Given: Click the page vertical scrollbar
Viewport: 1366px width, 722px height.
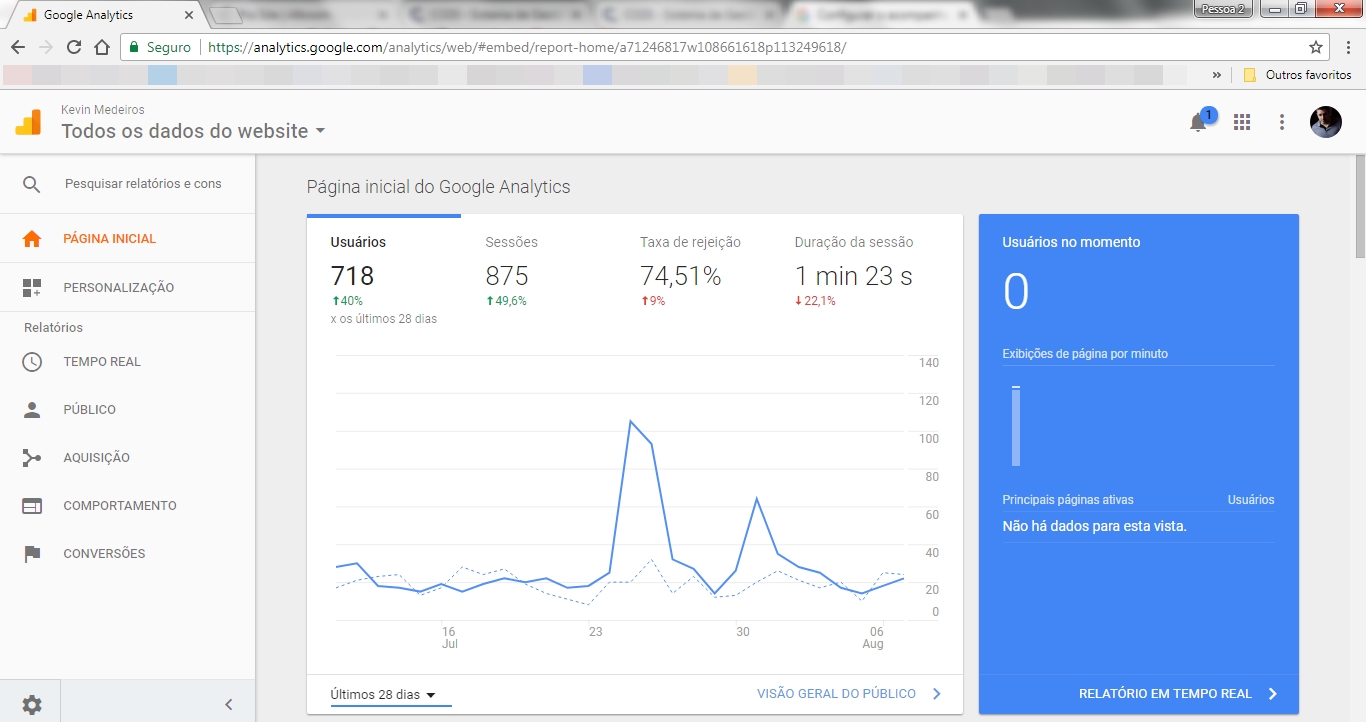Looking at the screenshot, I should point(1360,206).
